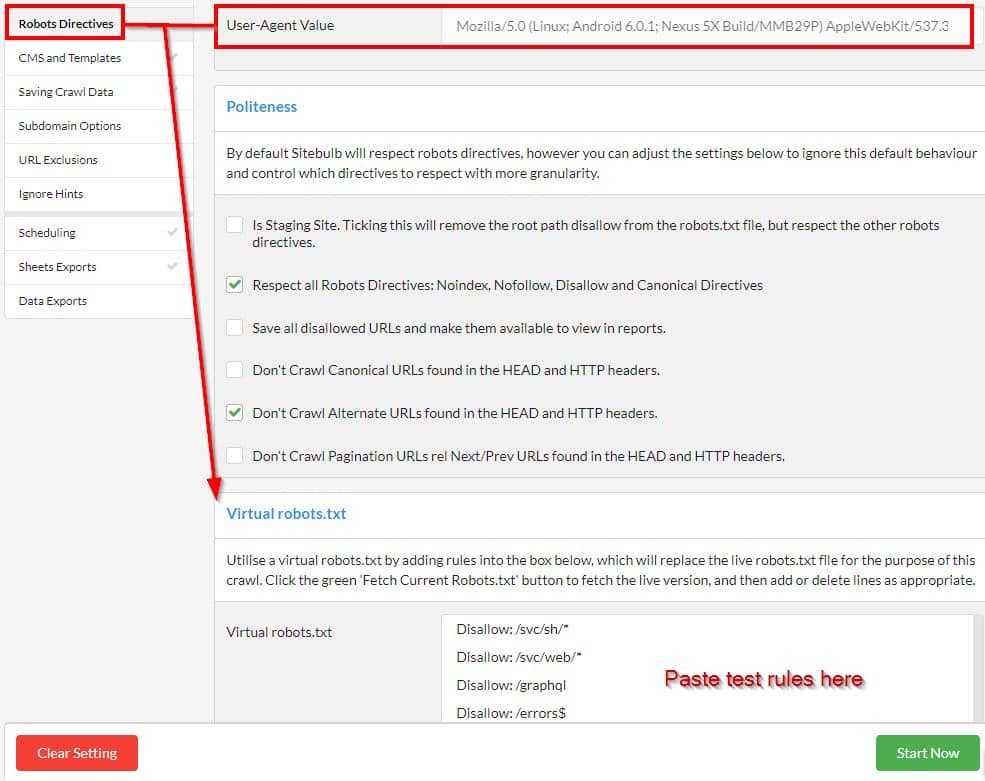Click the Clear Setting button
This screenshot has width=985, height=781.
[77, 753]
